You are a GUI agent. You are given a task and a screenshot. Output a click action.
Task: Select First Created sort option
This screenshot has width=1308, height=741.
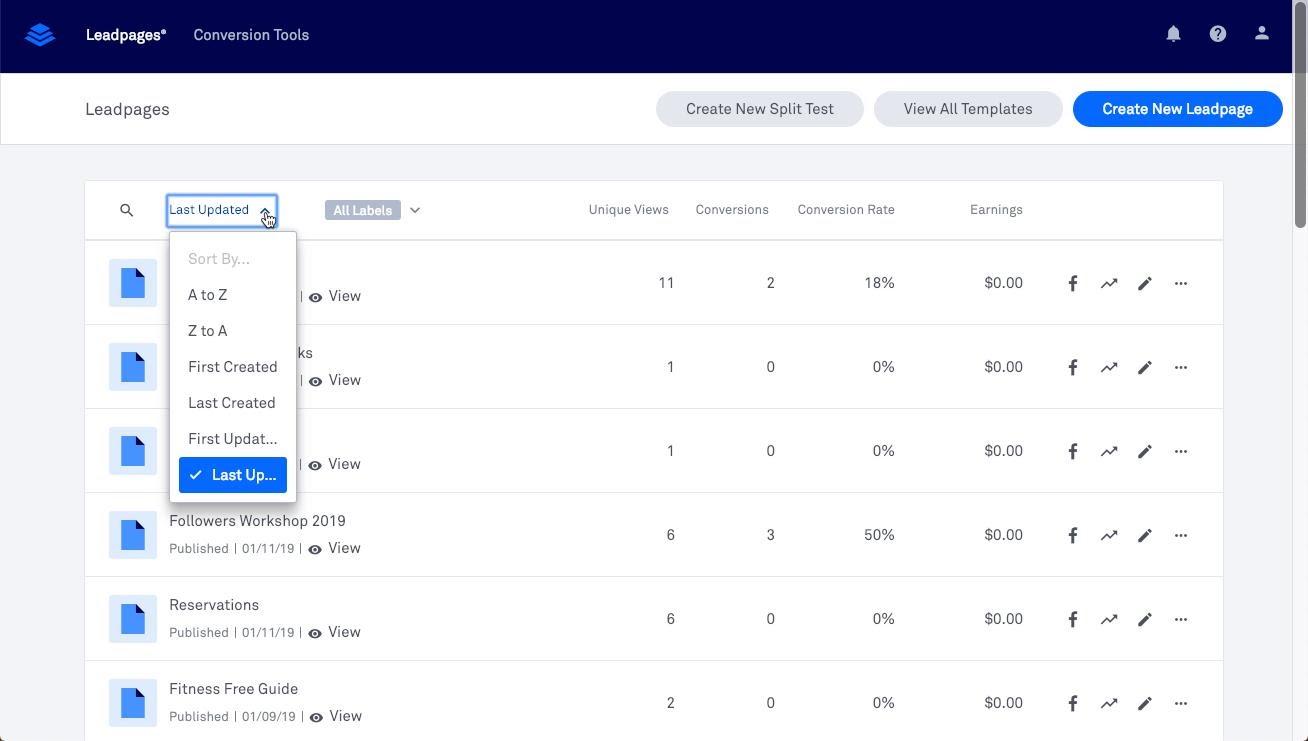click(x=233, y=367)
